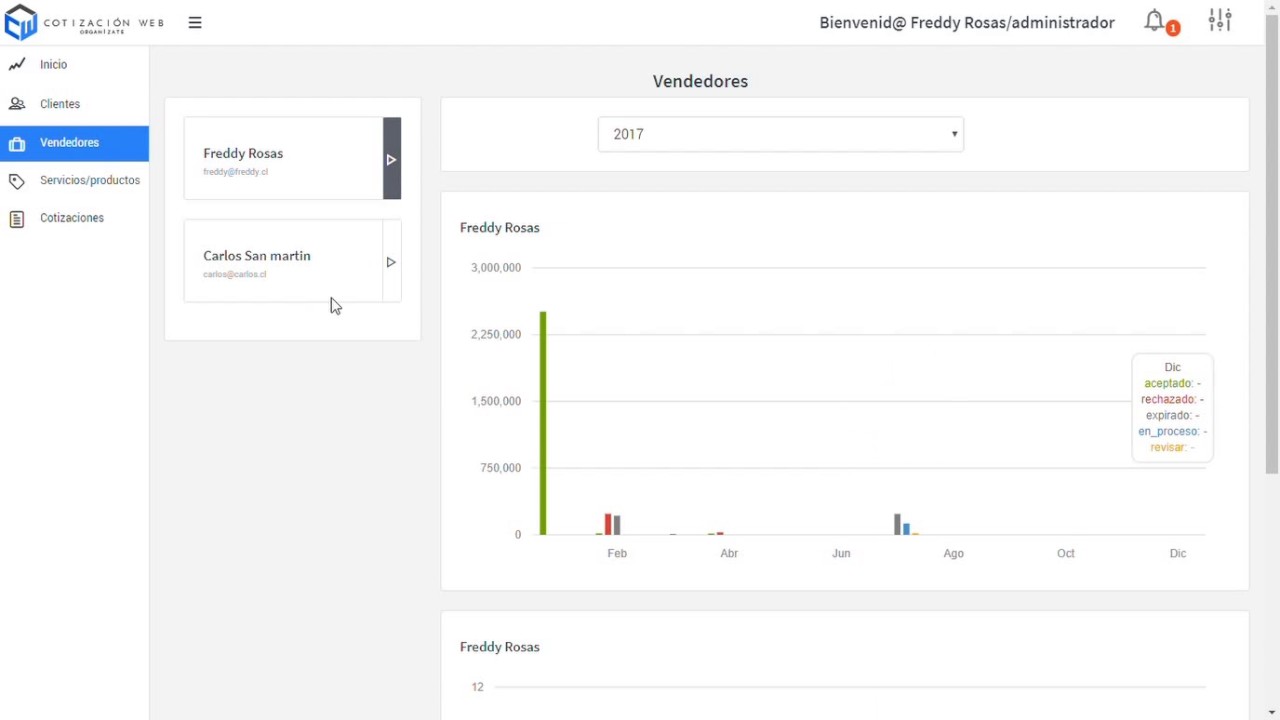Click the tall green January bar
Image resolution: width=1280 pixels, height=720 pixels.
(543, 423)
